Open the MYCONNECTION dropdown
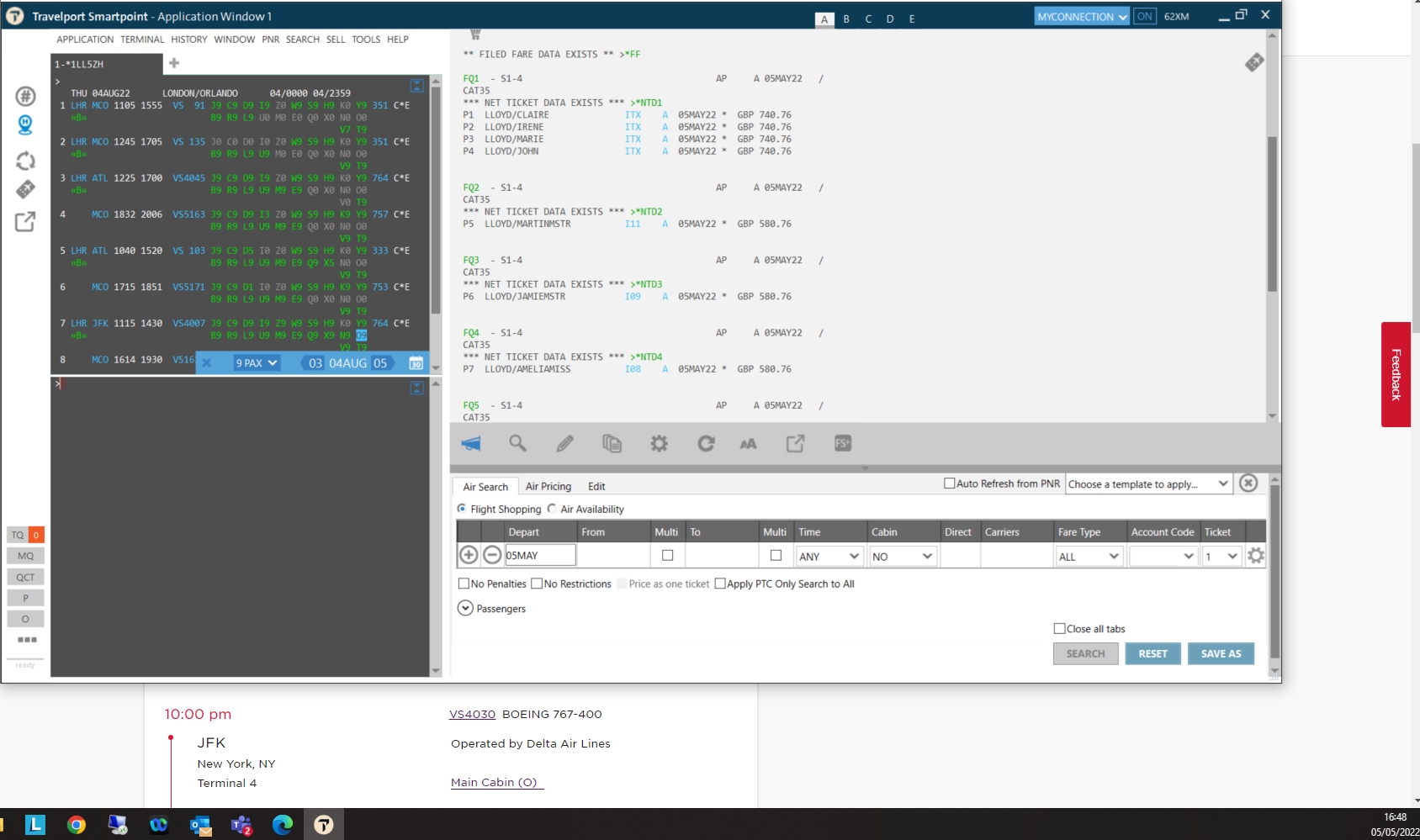The image size is (1420, 840). point(1082,16)
